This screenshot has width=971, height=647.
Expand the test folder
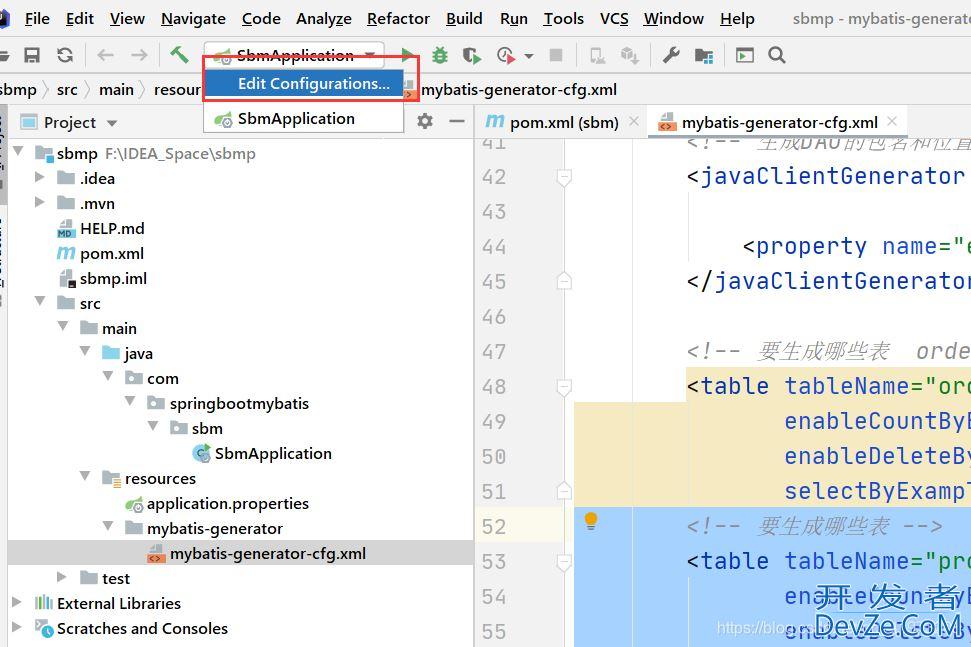point(61,577)
